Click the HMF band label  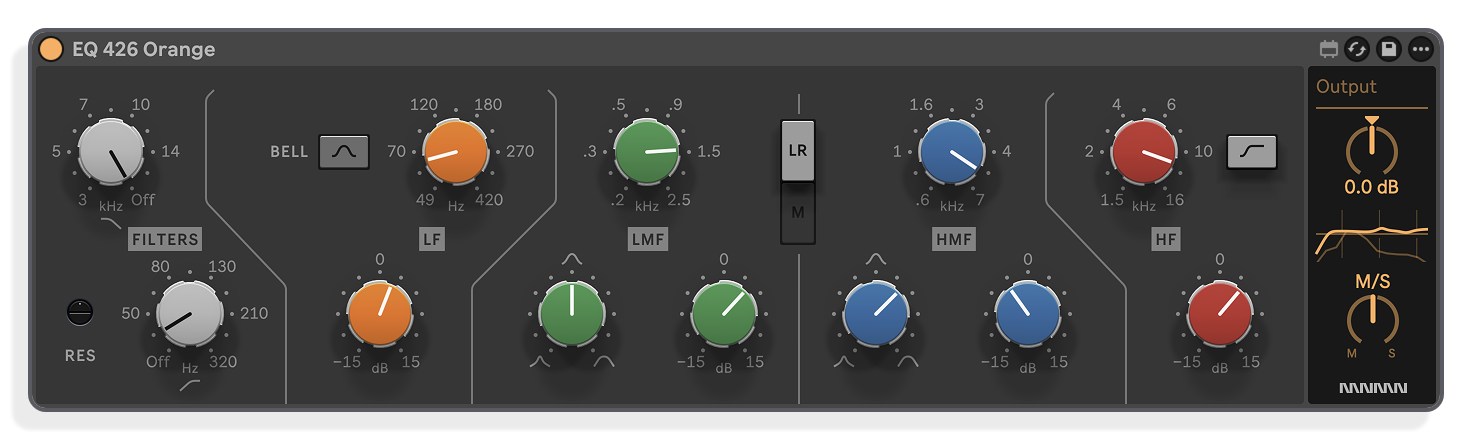pyautogui.click(x=952, y=239)
